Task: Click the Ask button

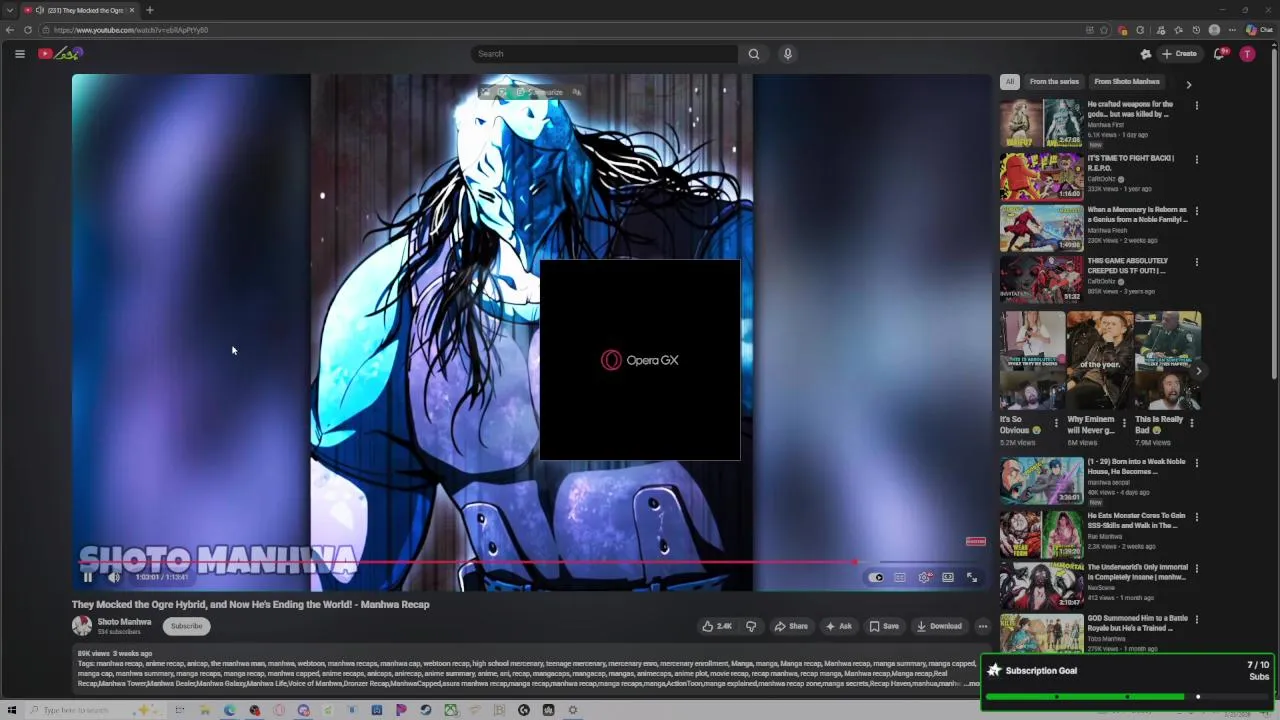Action: click(x=838, y=626)
